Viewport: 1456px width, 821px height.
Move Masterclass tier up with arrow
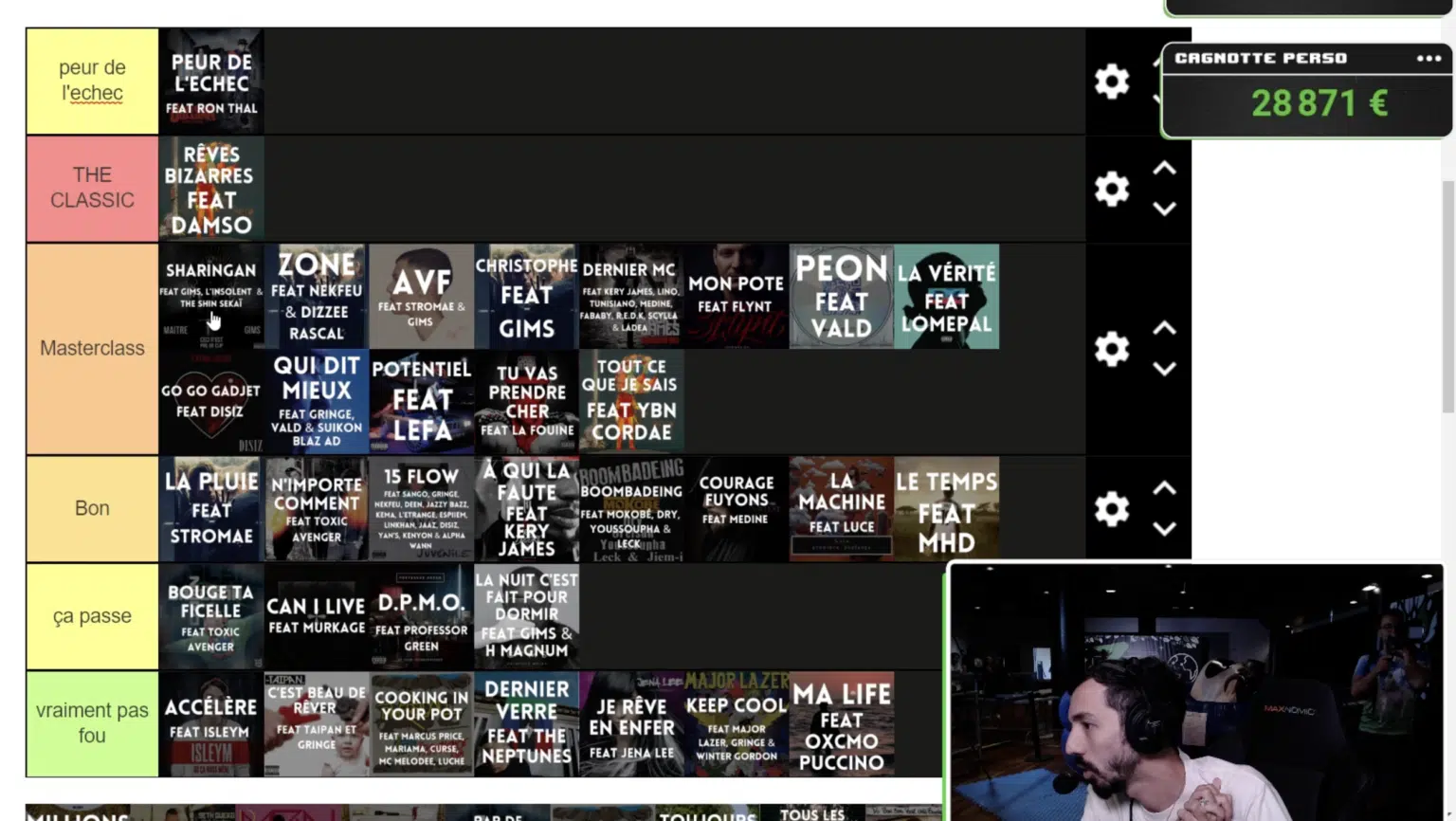(1164, 329)
